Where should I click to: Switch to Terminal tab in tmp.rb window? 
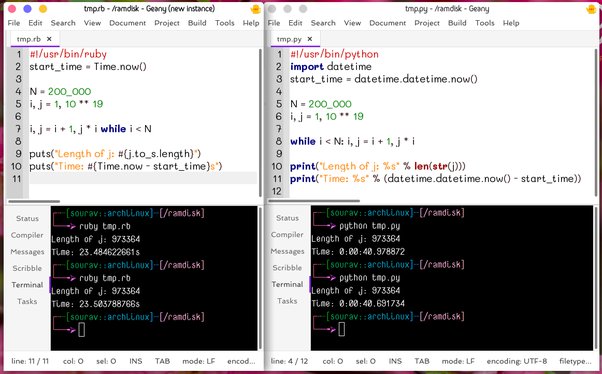[27, 285]
